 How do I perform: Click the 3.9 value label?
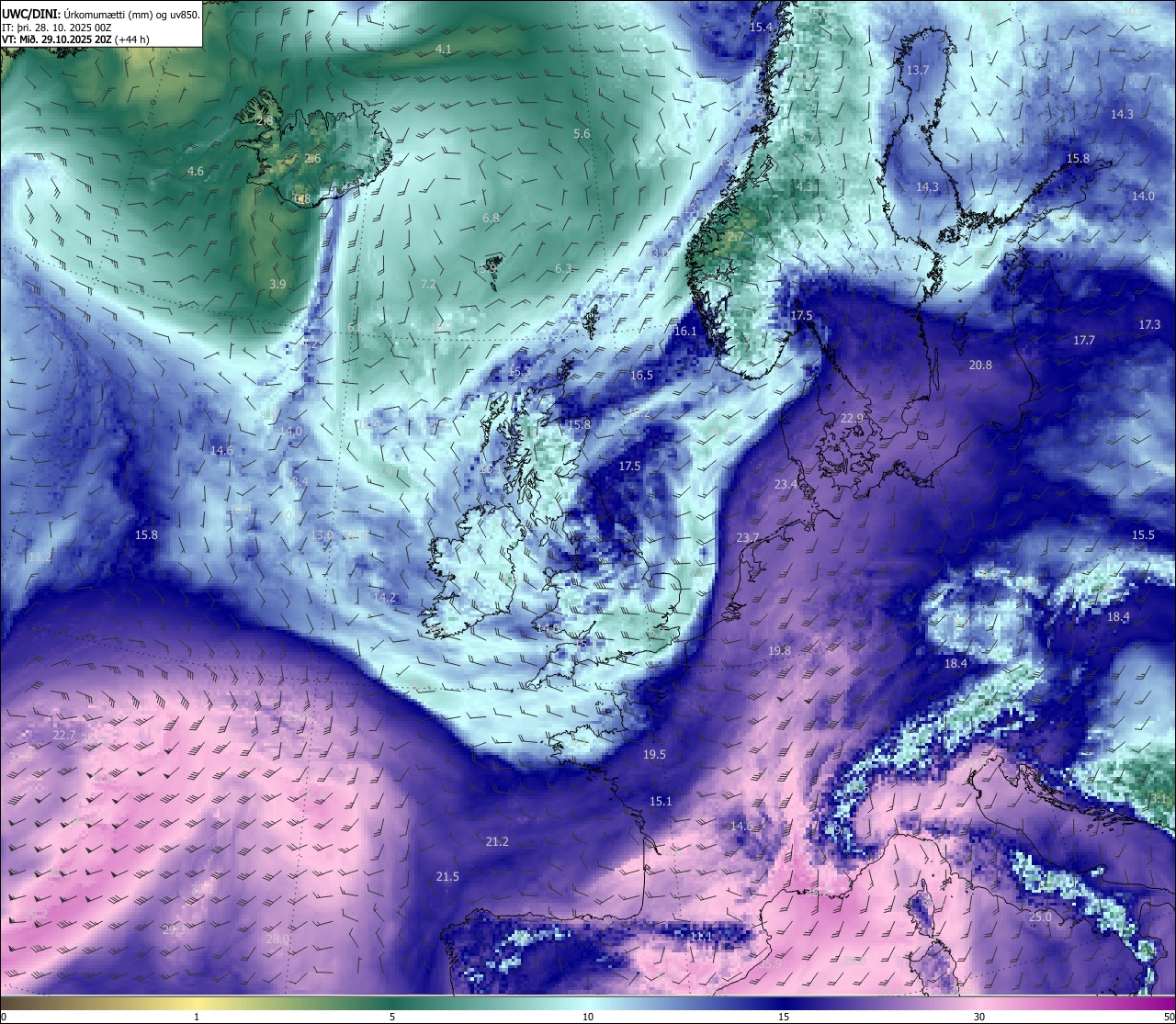tap(277, 285)
